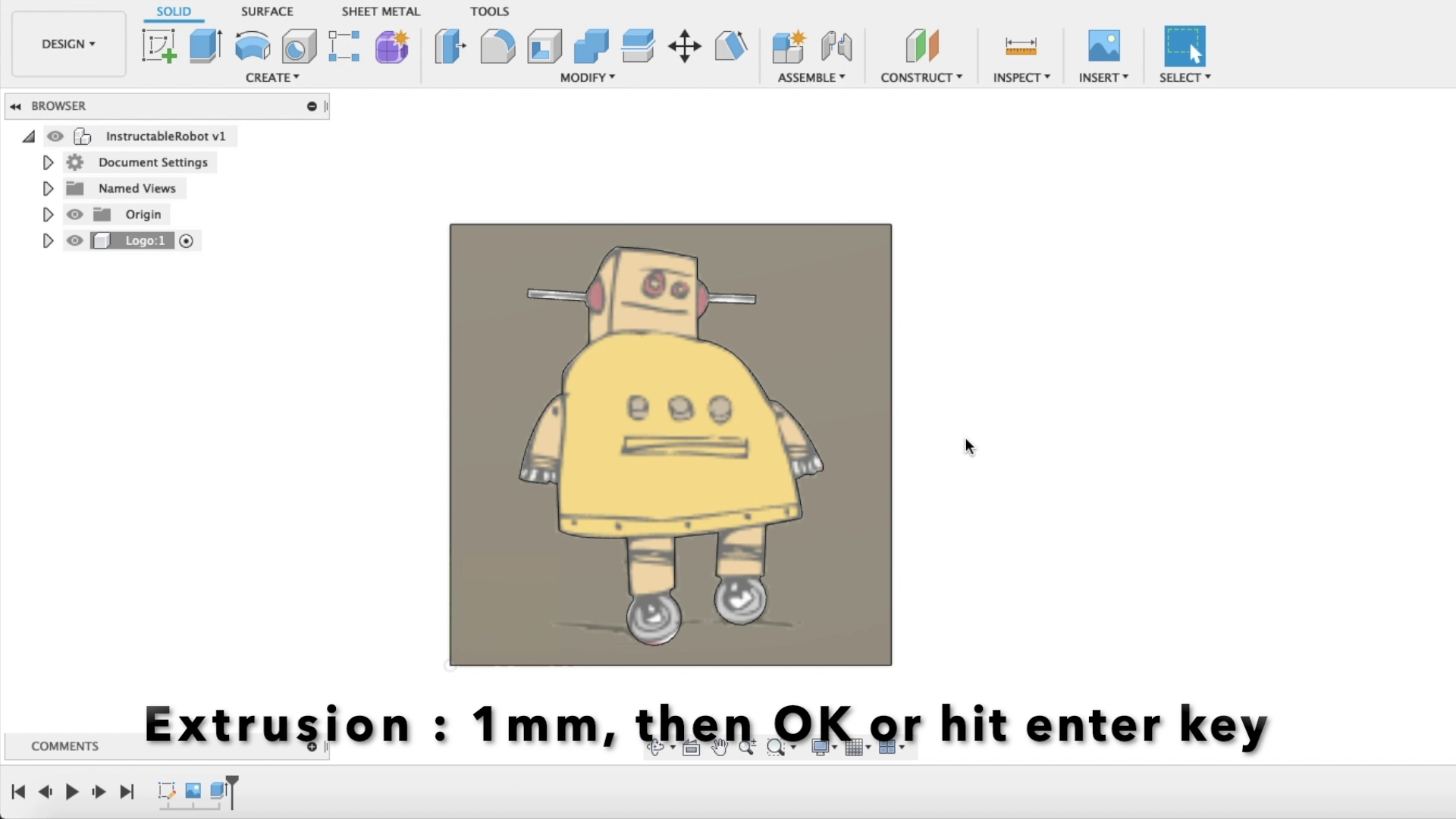1456x819 pixels.
Task: Activate the Logo:1 component radio control
Action: coord(187,240)
